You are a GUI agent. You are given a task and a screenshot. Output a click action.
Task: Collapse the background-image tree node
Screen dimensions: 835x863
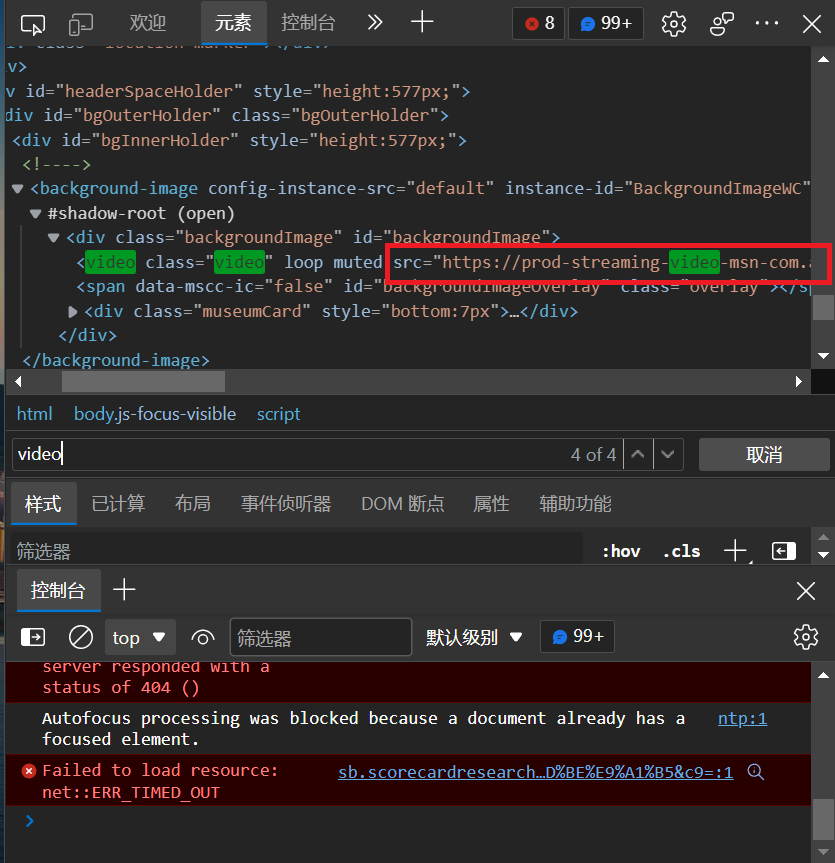pos(18,189)
